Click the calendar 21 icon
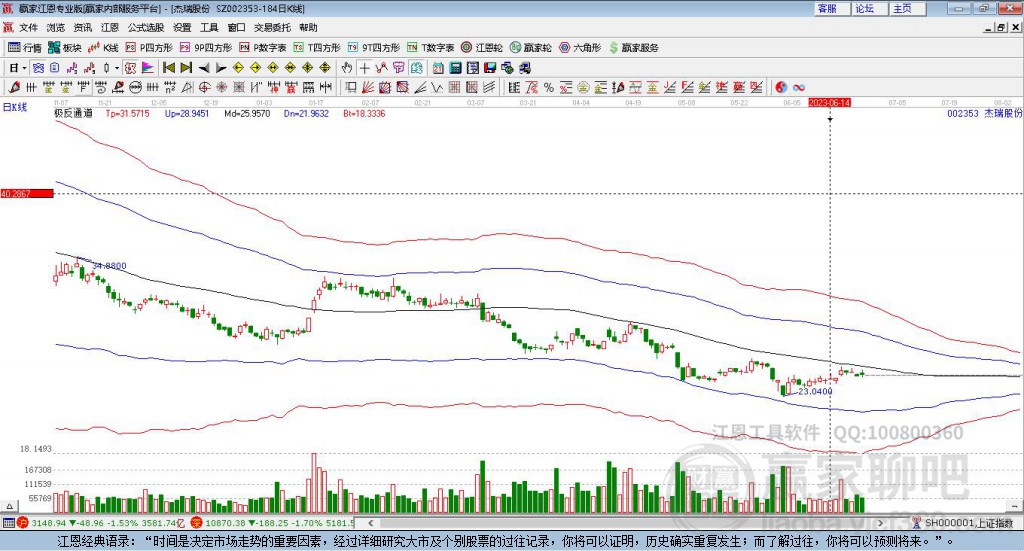The image size is (1024, 551). click(x=438, y=68)
